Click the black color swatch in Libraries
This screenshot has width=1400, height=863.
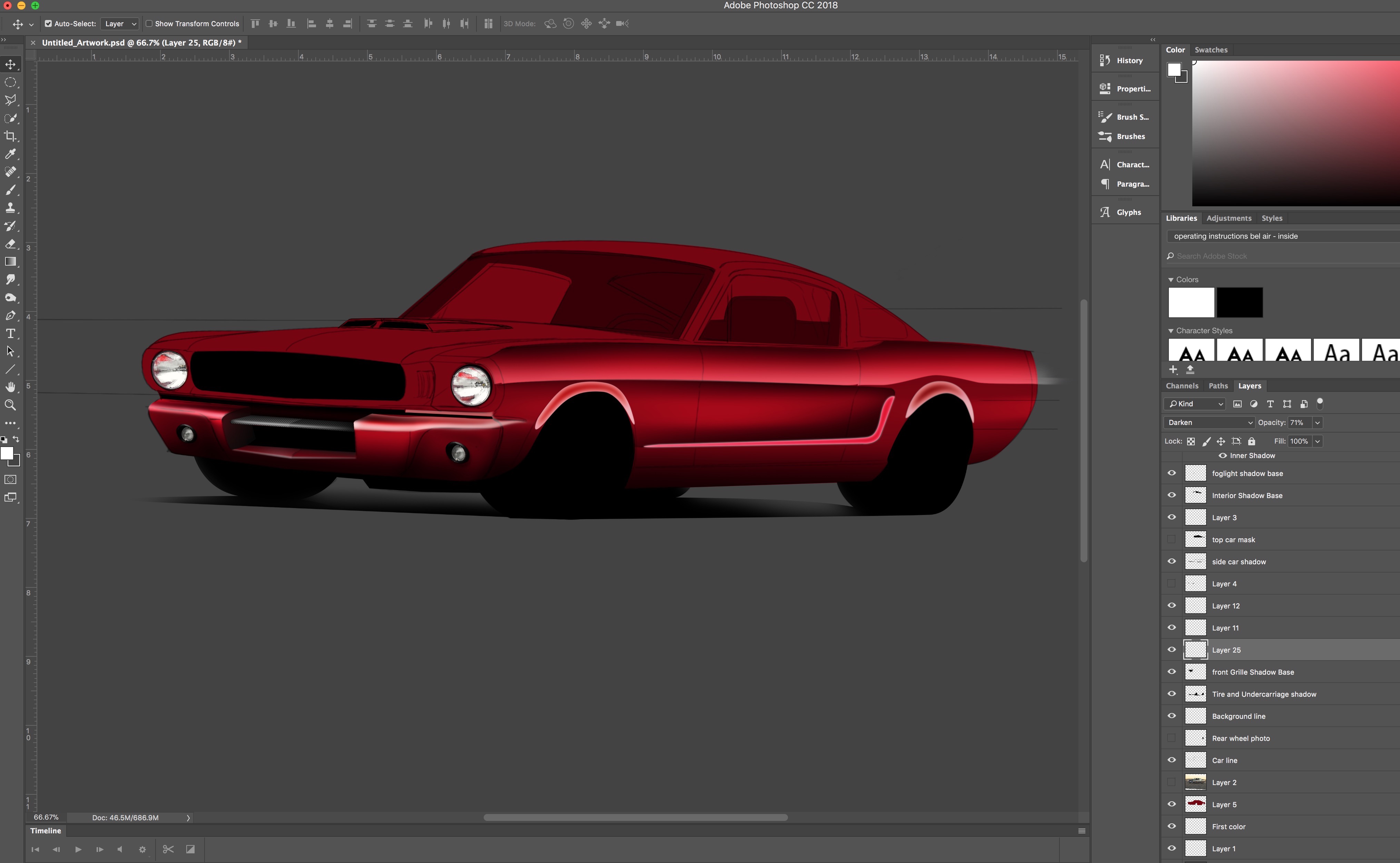[1239, 302]
